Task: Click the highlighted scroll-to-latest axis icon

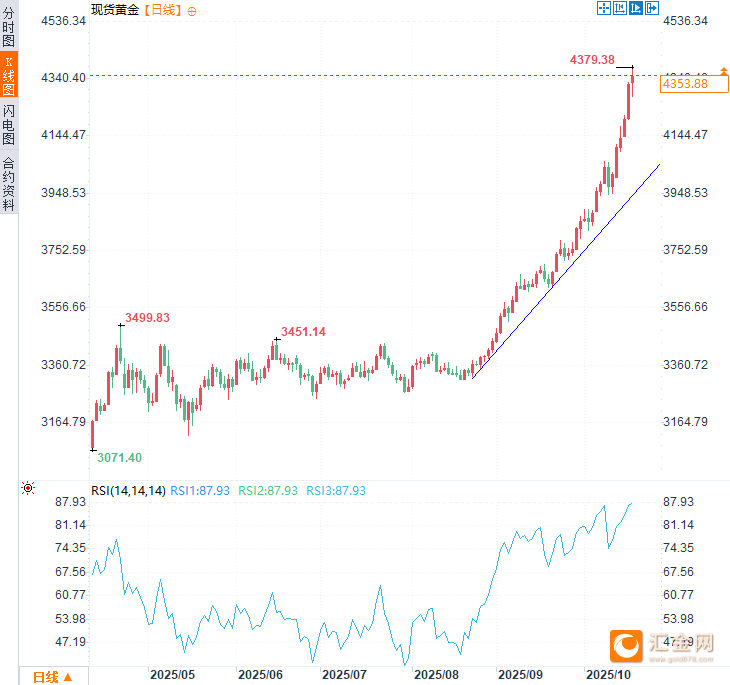Action: point(636,9)
